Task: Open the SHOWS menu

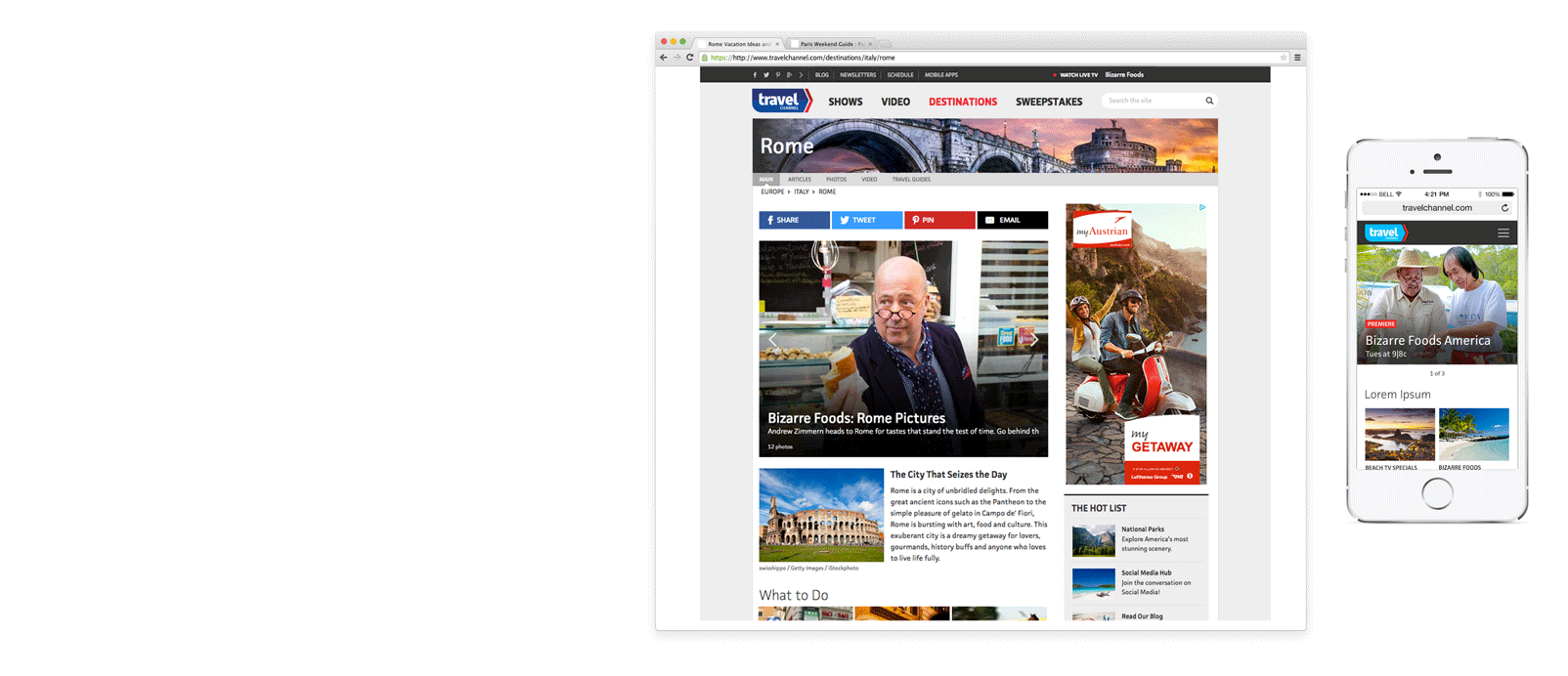Action: [846, 102]
